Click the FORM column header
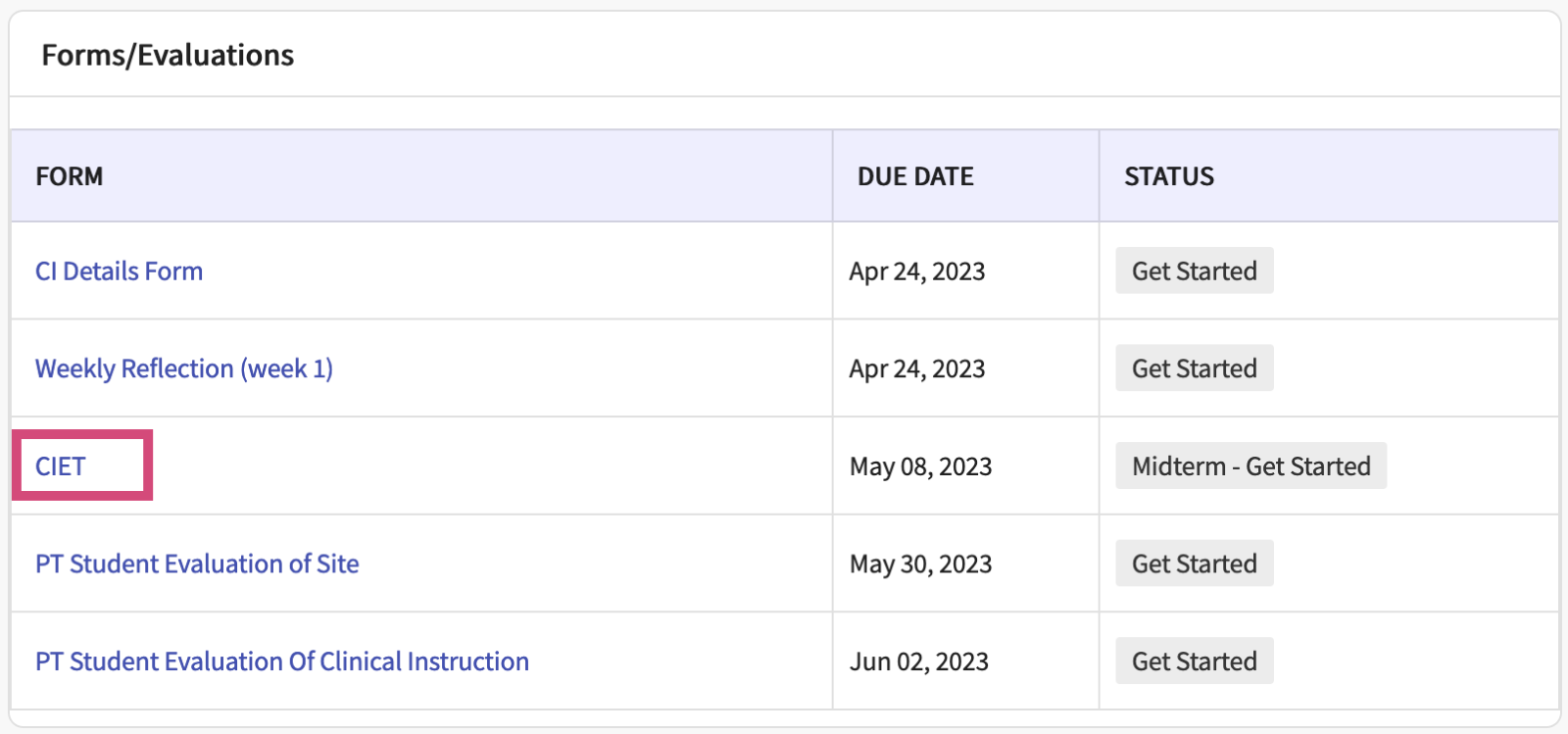Image resolution: width=1568 pixels, height=734 pixels. tap(70, 176)
